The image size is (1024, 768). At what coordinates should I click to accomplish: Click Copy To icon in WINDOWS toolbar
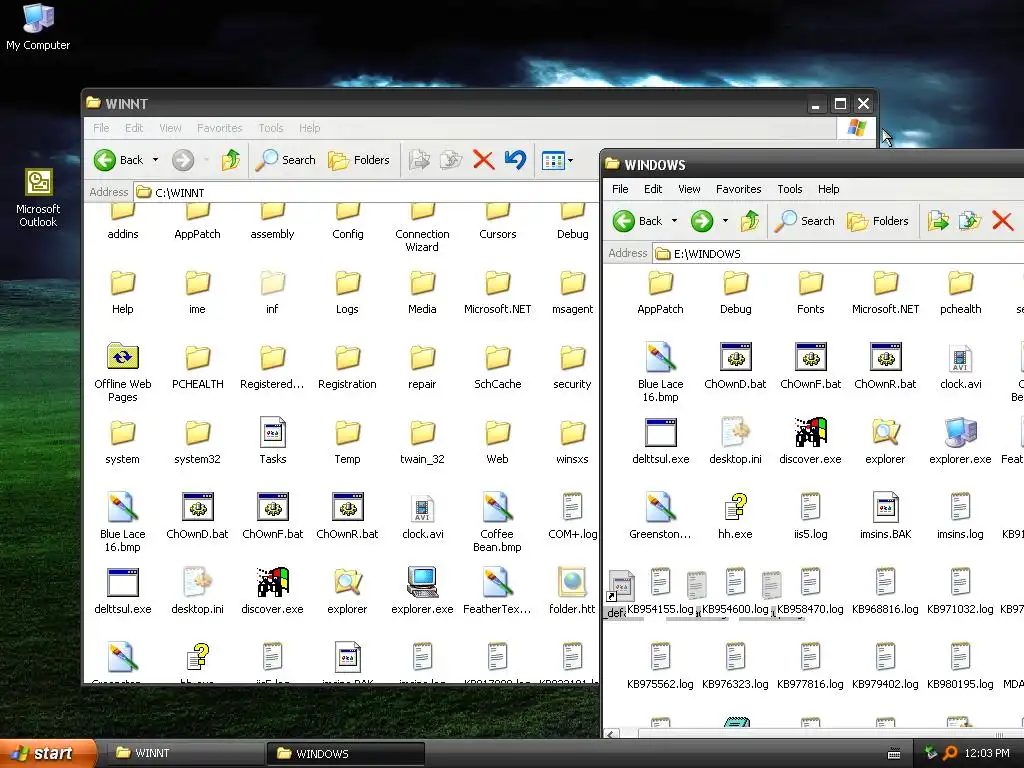coord(970,221)
